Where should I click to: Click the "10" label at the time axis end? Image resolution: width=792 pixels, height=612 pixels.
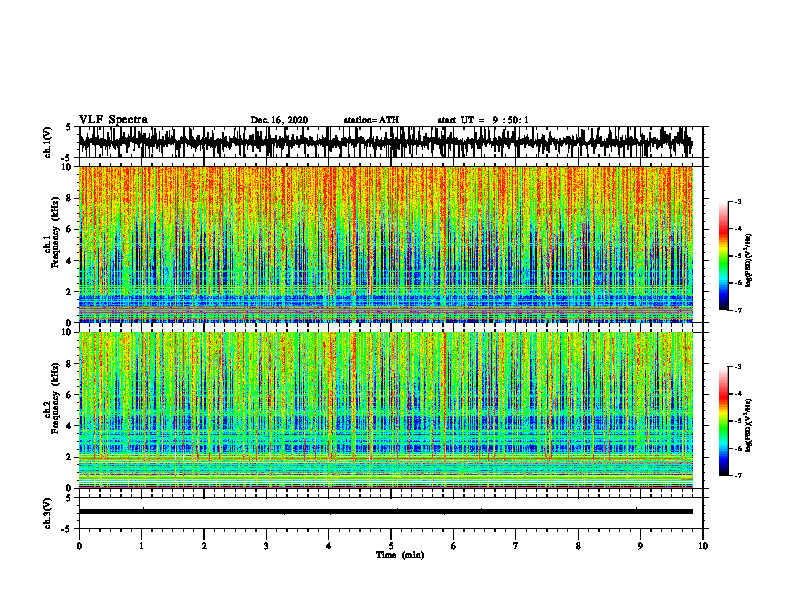pos(703,546)
